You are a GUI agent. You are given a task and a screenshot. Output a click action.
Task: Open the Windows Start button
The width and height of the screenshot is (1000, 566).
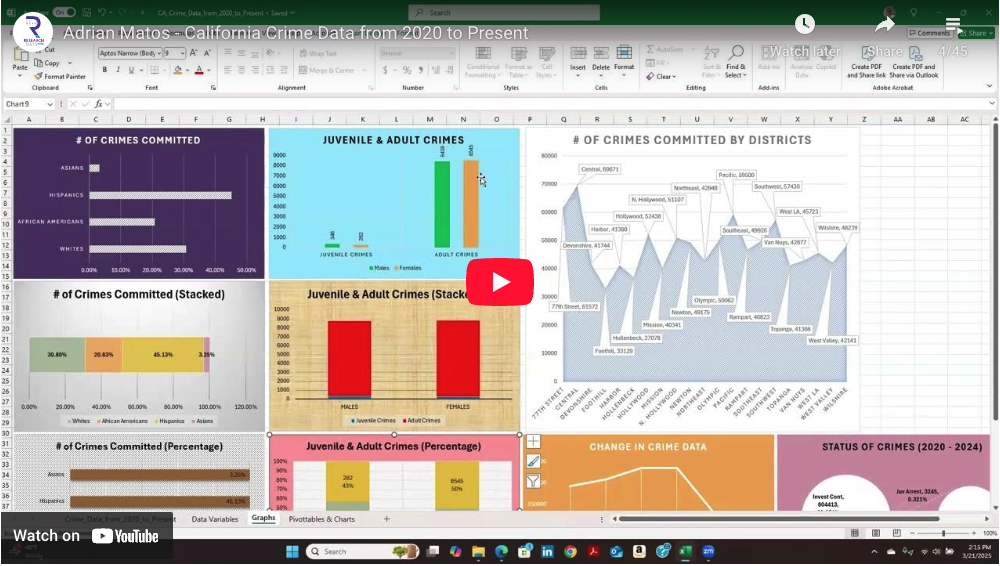[292, 551]
